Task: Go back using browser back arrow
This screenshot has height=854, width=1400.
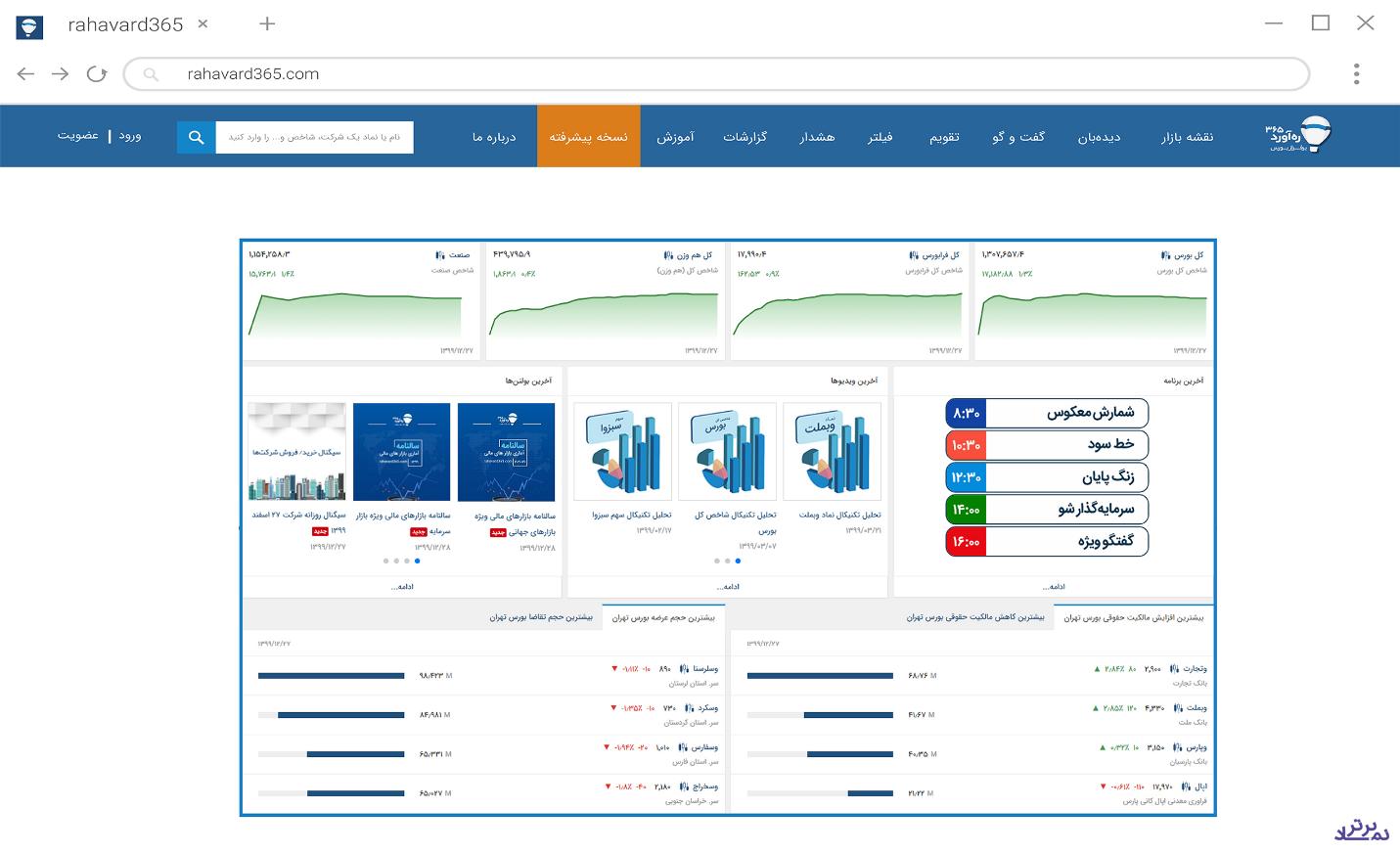Action: 26,74
